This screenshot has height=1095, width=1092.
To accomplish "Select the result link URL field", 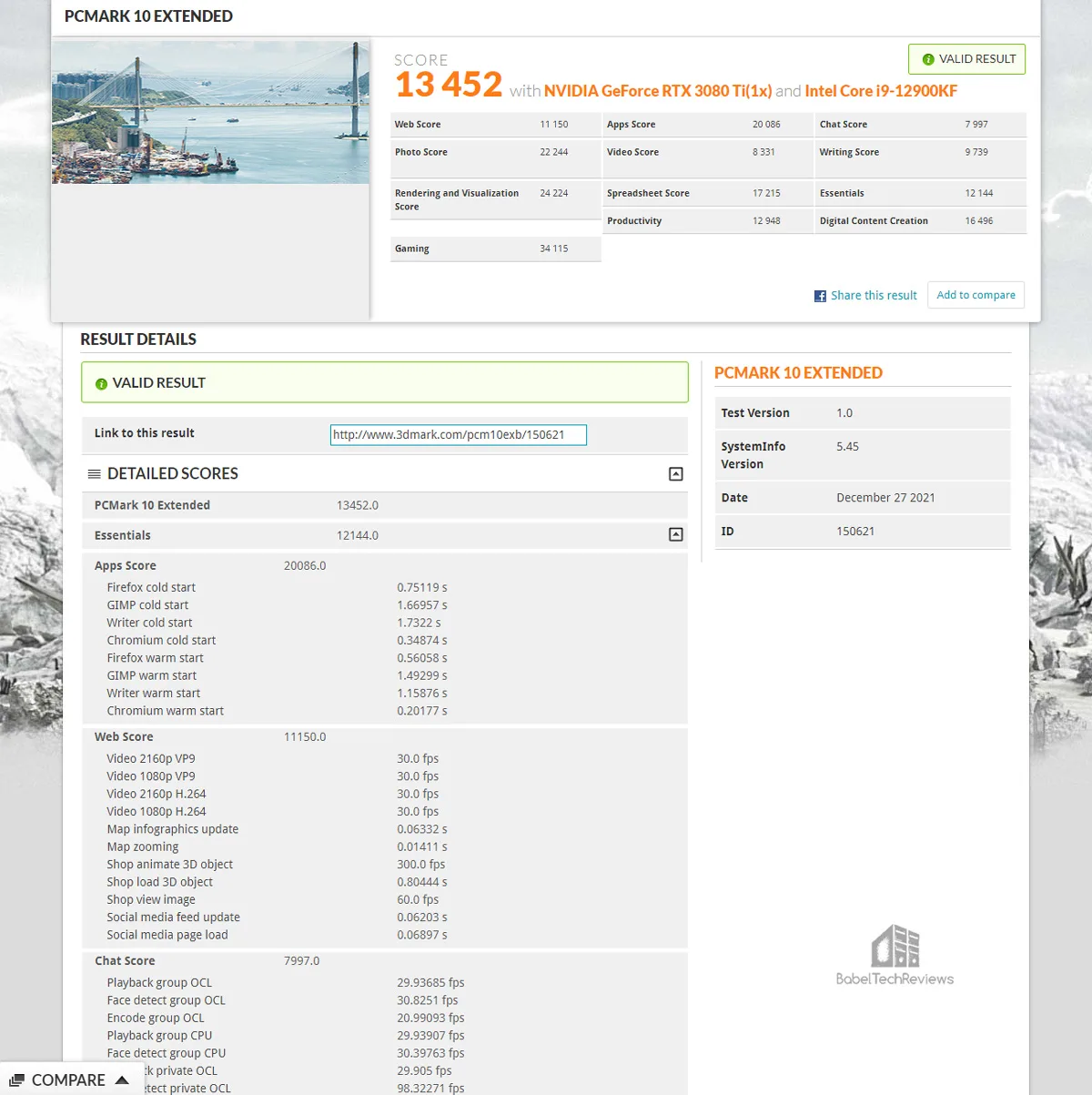I will 459,435.
